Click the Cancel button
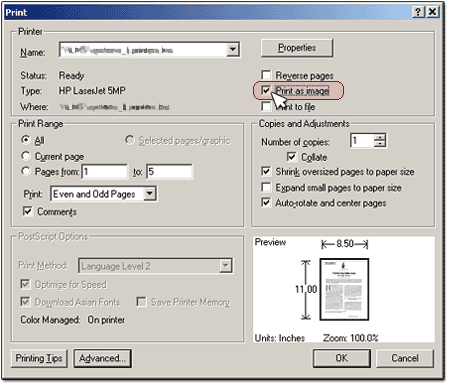This screenshot has height=386, width=450. (x=405, y=358)
